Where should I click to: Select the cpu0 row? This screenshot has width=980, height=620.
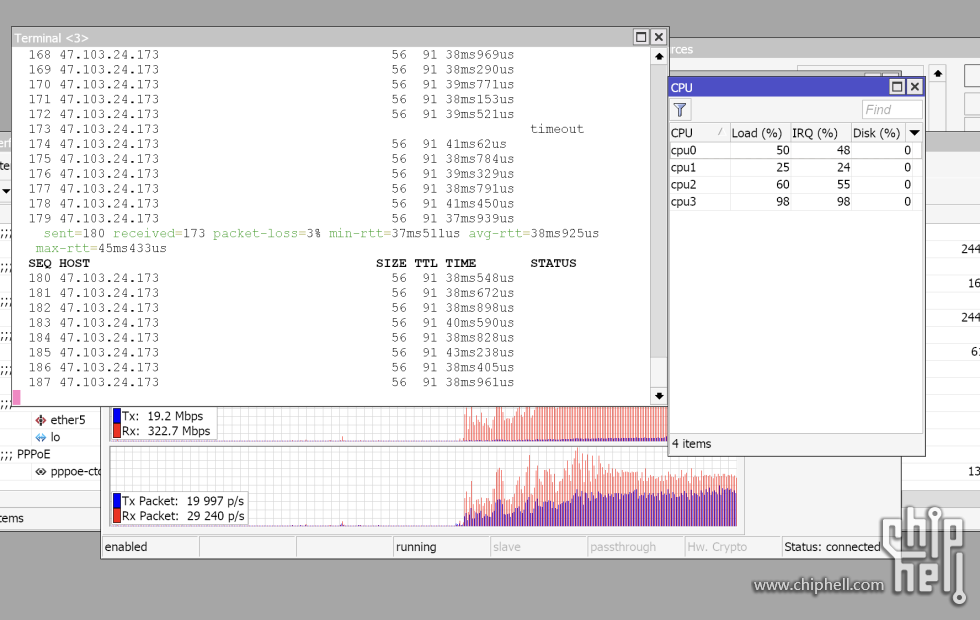(x=794, y=151)
